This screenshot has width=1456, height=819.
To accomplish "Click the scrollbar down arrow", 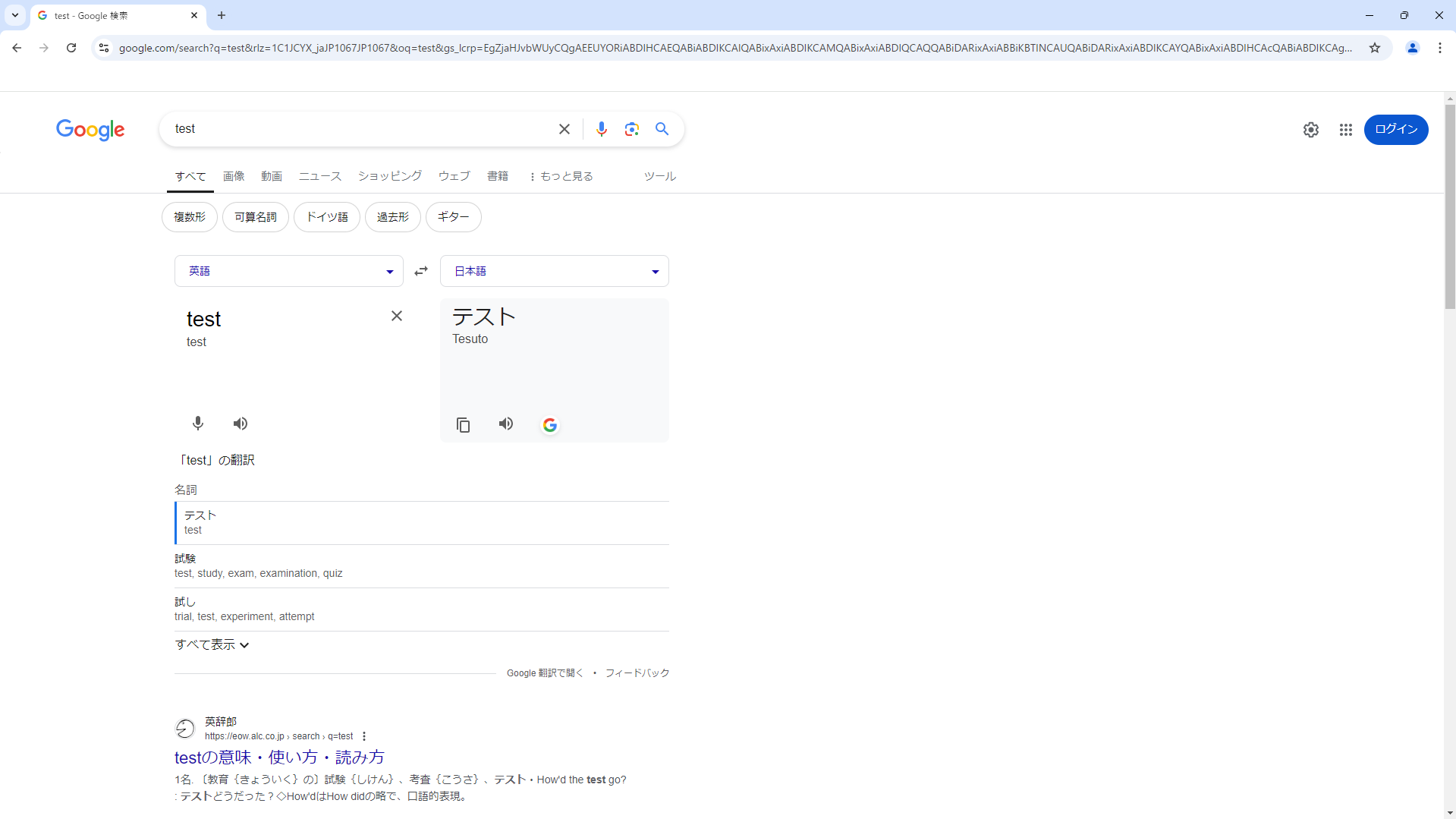I will 1450,813.
